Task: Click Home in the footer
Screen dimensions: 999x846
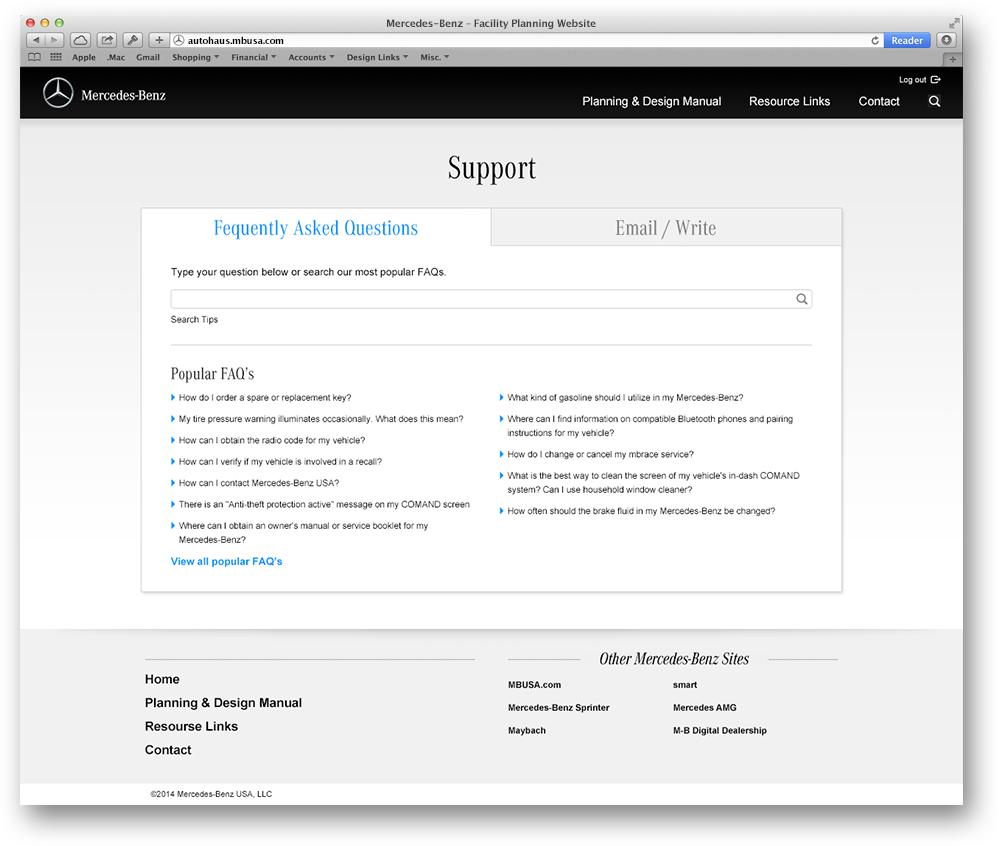Action: (x=162, y=679)
